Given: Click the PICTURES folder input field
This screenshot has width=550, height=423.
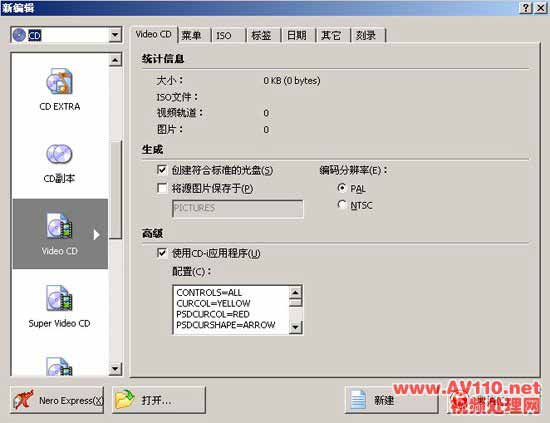Looking at the screenshot, I should (x=237, y=209).
